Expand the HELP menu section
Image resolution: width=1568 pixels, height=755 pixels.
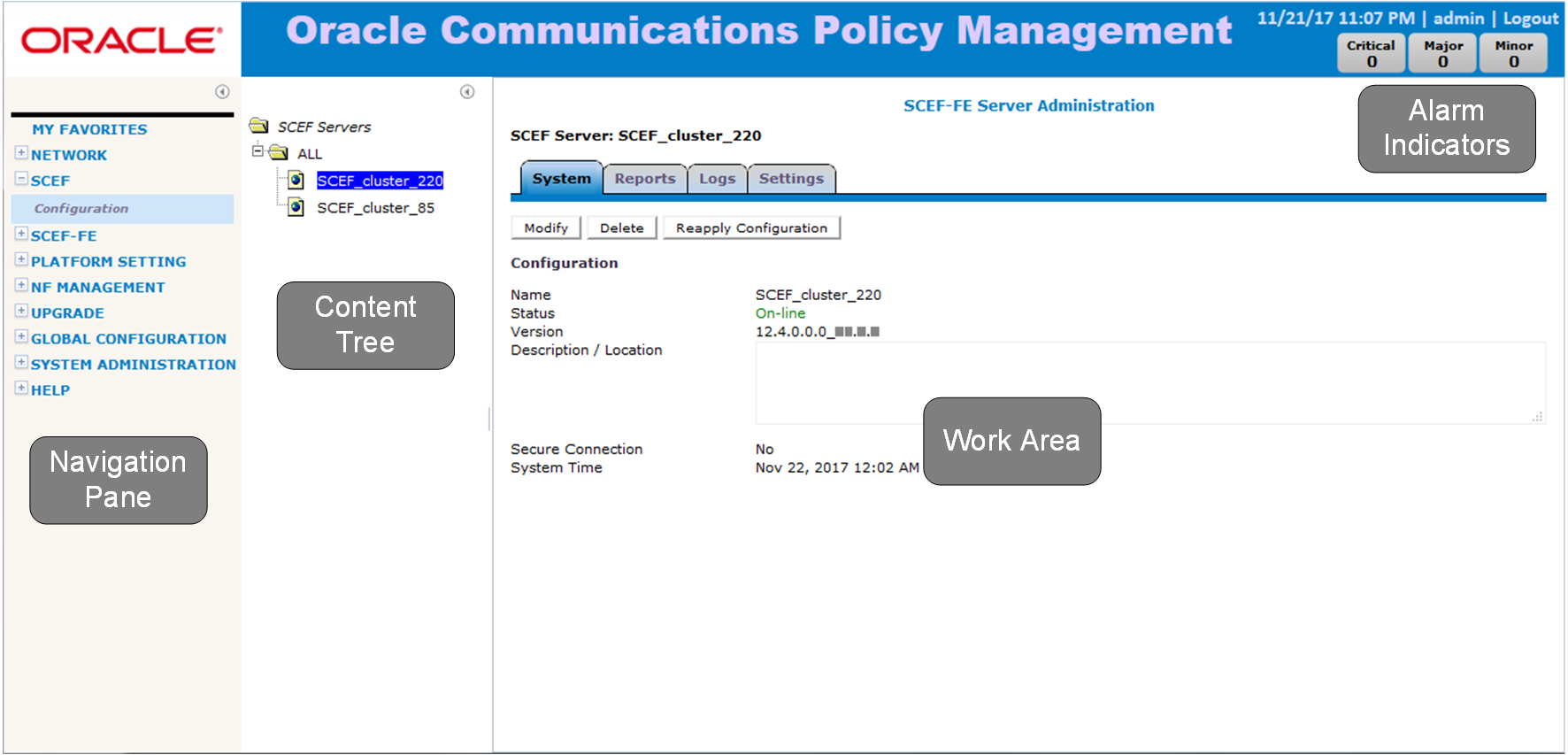coord(21,389)
